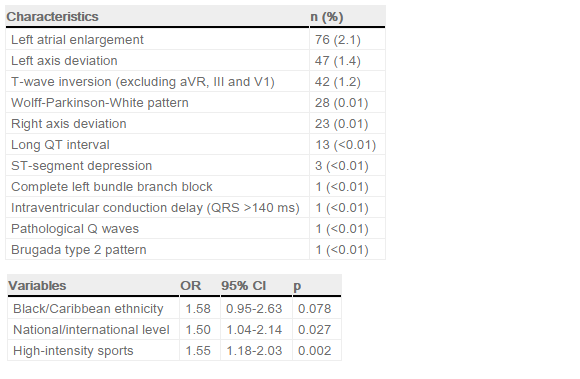This screenshot has width=580, height=379.
Task: Click the ST-segment depression label
Action: click(81, 166)
